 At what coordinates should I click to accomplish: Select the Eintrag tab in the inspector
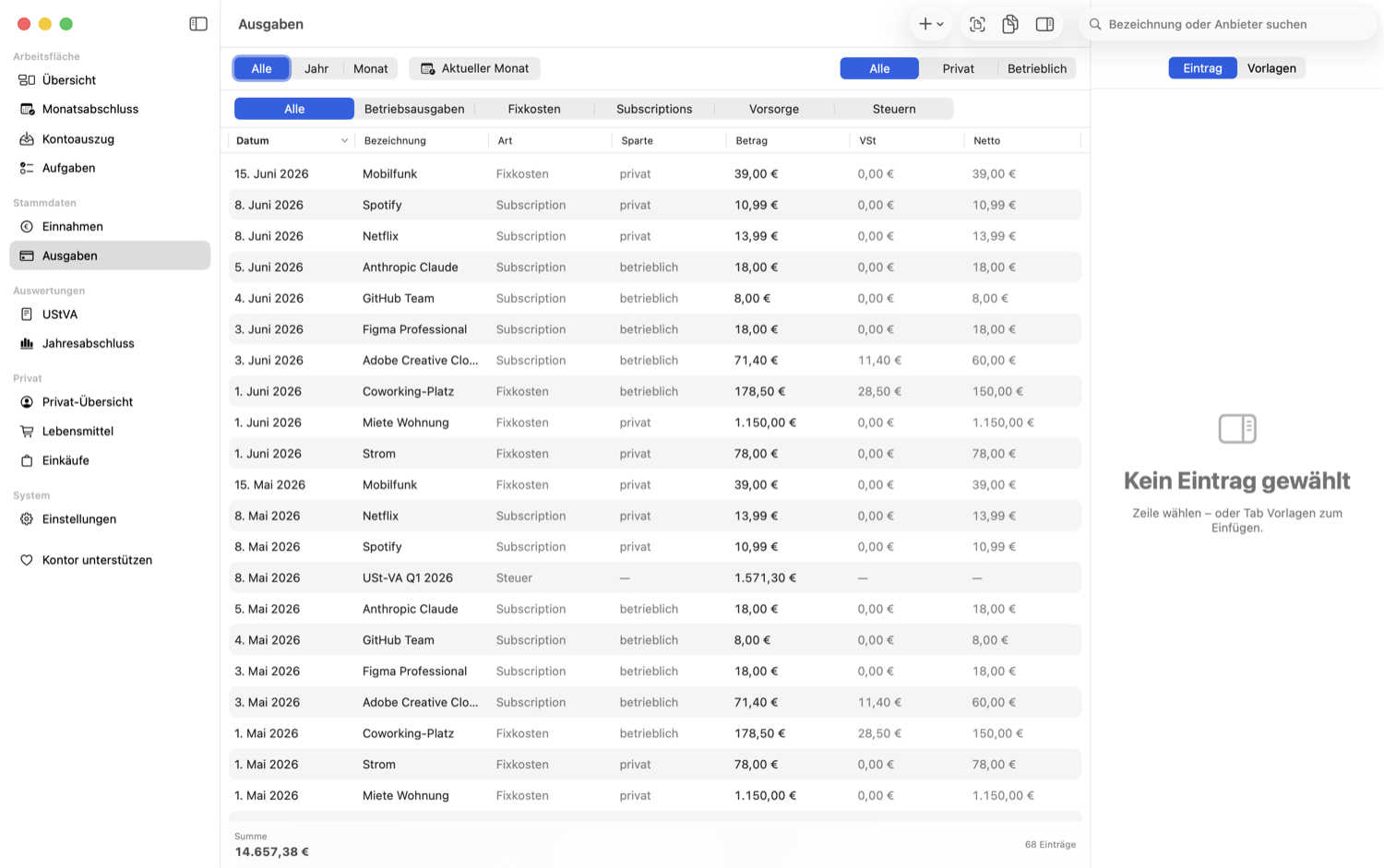pos(1202,68)
